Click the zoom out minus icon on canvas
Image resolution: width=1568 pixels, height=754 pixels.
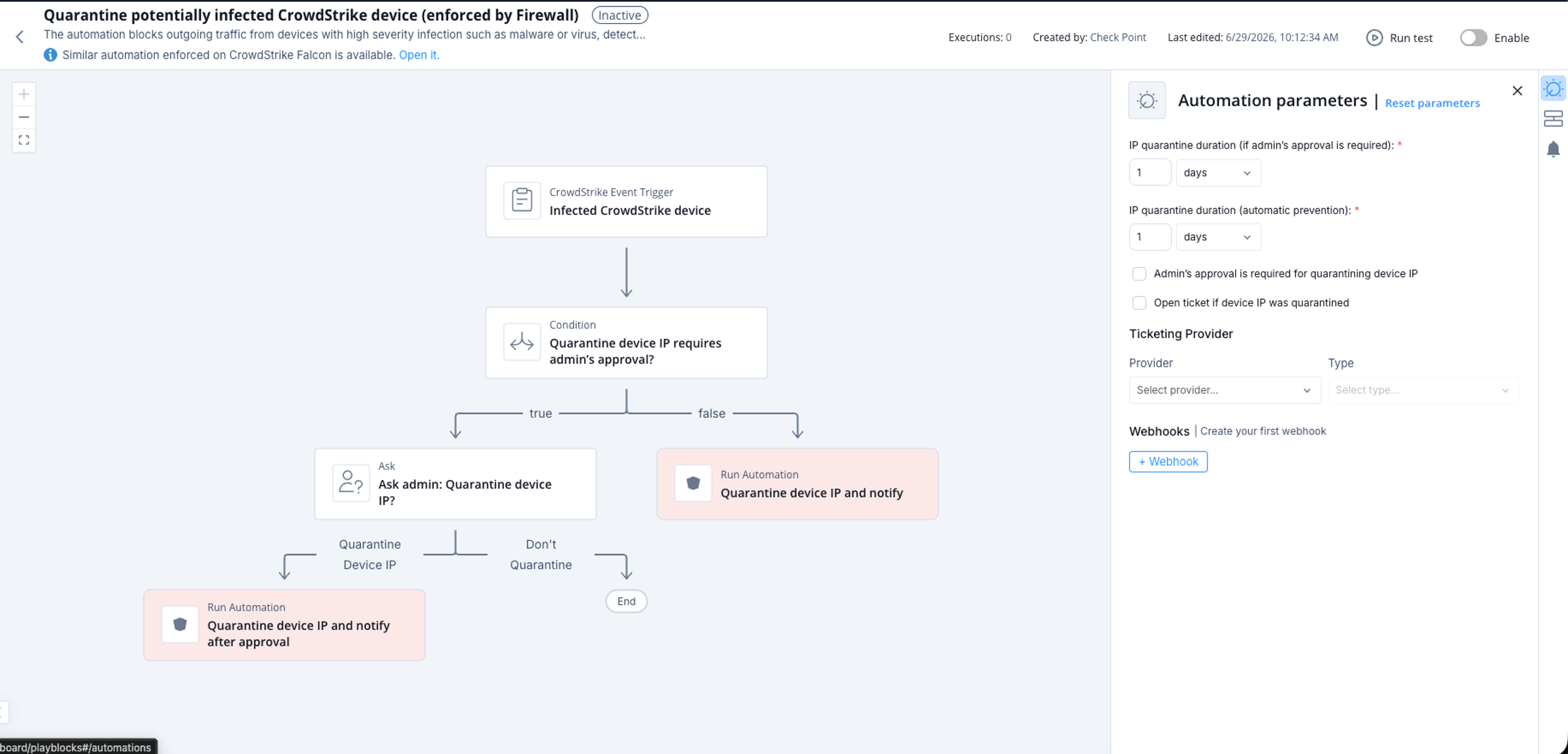(24, 117)
